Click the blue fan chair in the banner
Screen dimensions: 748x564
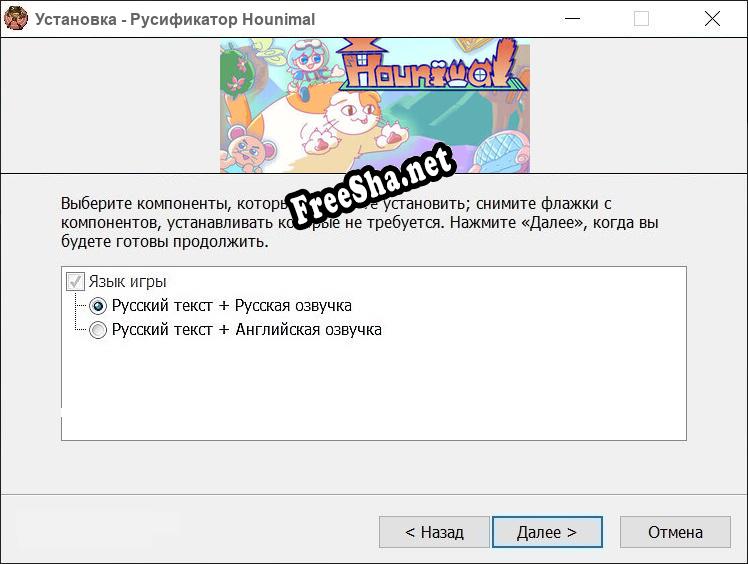pos(501,153)
